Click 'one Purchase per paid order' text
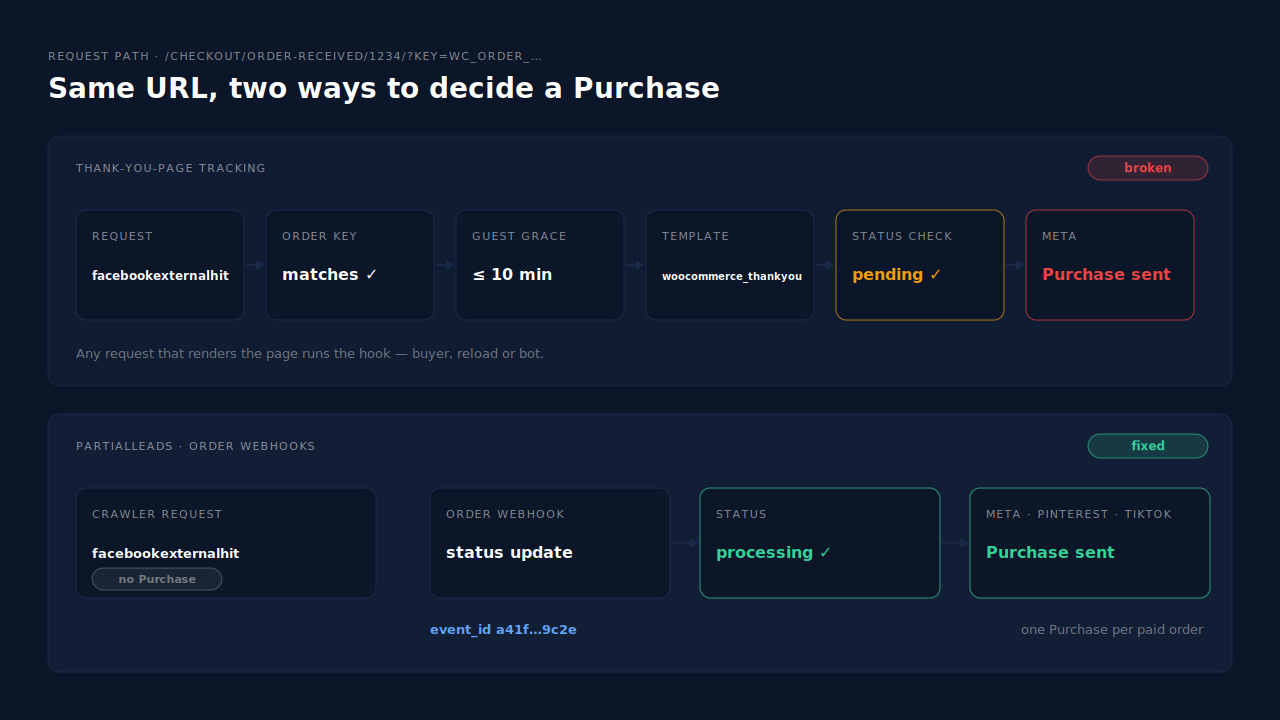This screenshot has height=720, width=1280. 1112,630
